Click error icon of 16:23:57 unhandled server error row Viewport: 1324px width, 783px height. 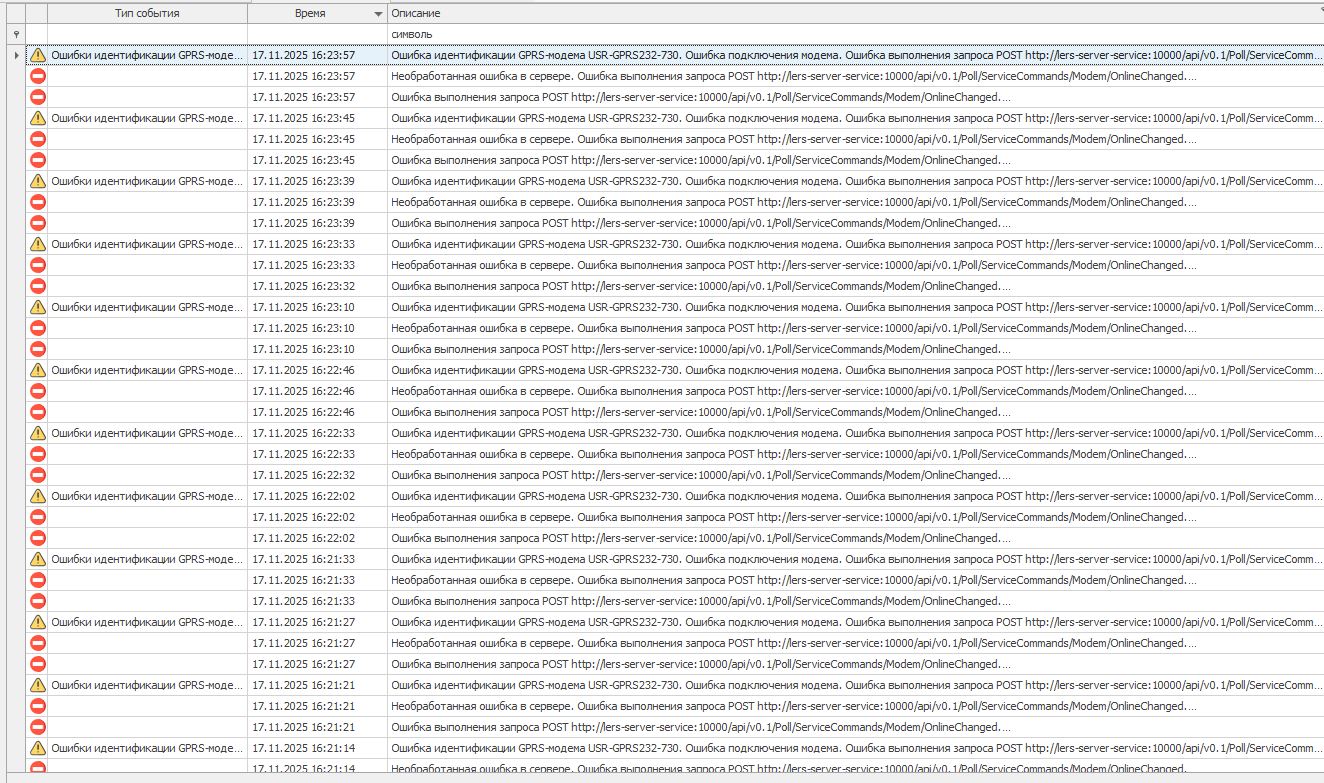[x=37, y=76]
